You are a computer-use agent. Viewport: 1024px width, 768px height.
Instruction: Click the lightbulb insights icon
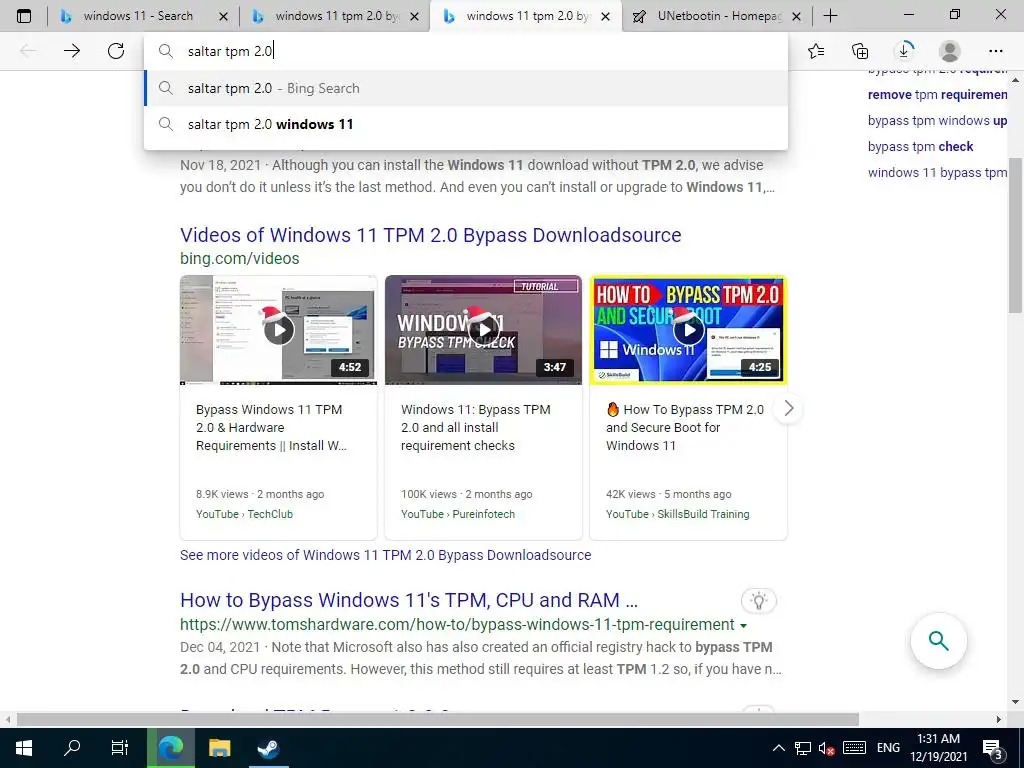[758, 601]
